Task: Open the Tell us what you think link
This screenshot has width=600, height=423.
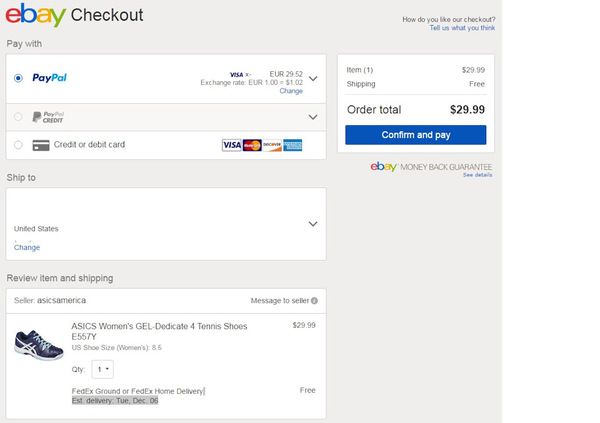Action: pyautogui.click(x=462, y=28)
